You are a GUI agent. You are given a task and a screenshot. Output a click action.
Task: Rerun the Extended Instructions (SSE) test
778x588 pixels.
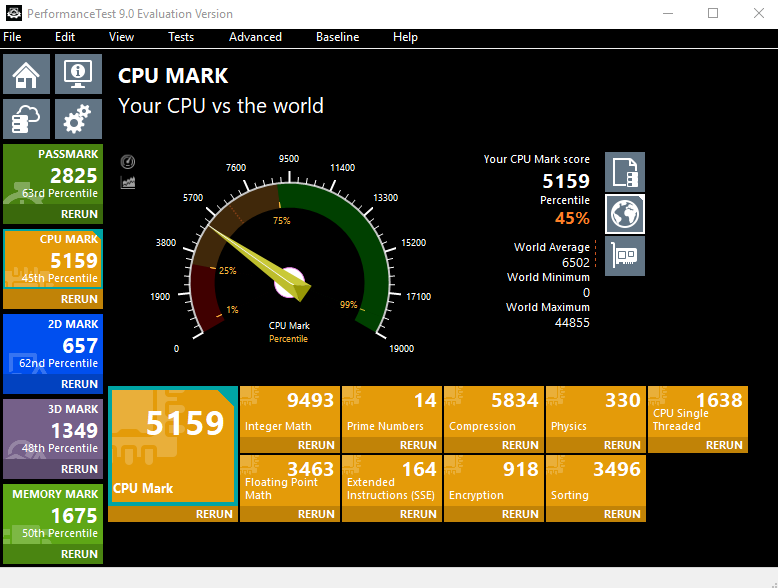pyautogui.click(x=392, y=514)
